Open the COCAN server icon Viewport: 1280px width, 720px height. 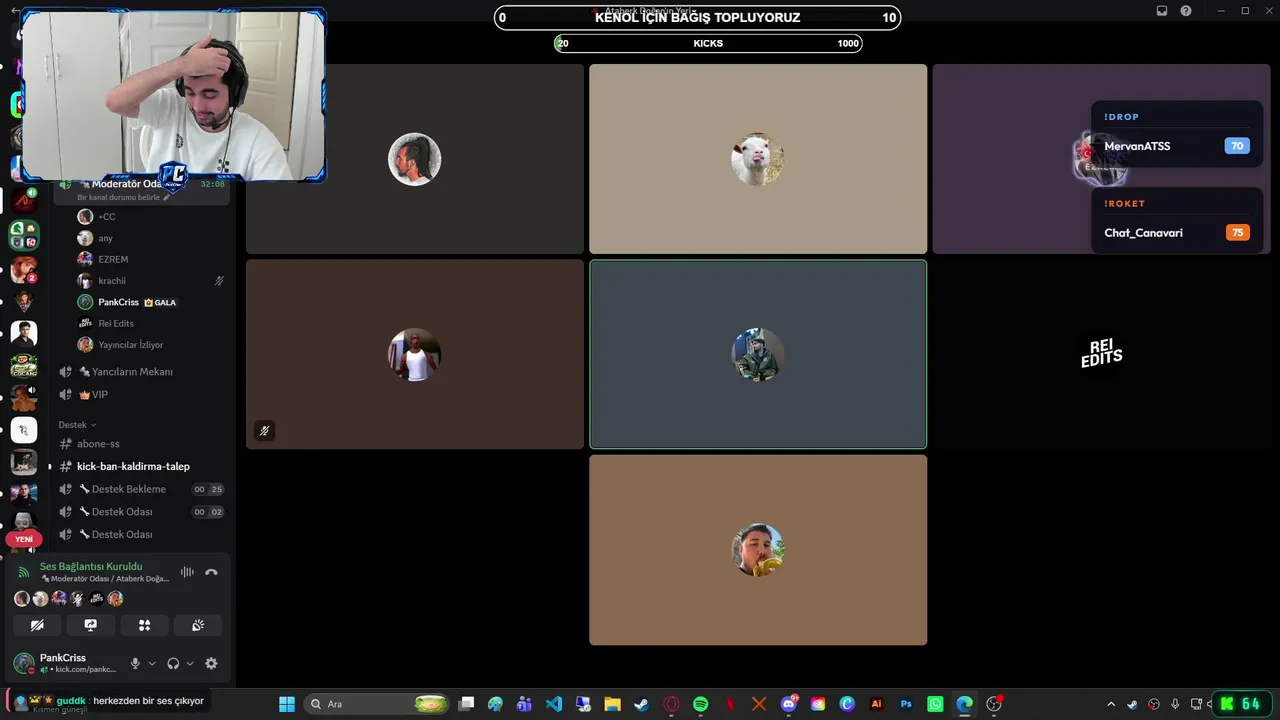click(x=24, y=366)
